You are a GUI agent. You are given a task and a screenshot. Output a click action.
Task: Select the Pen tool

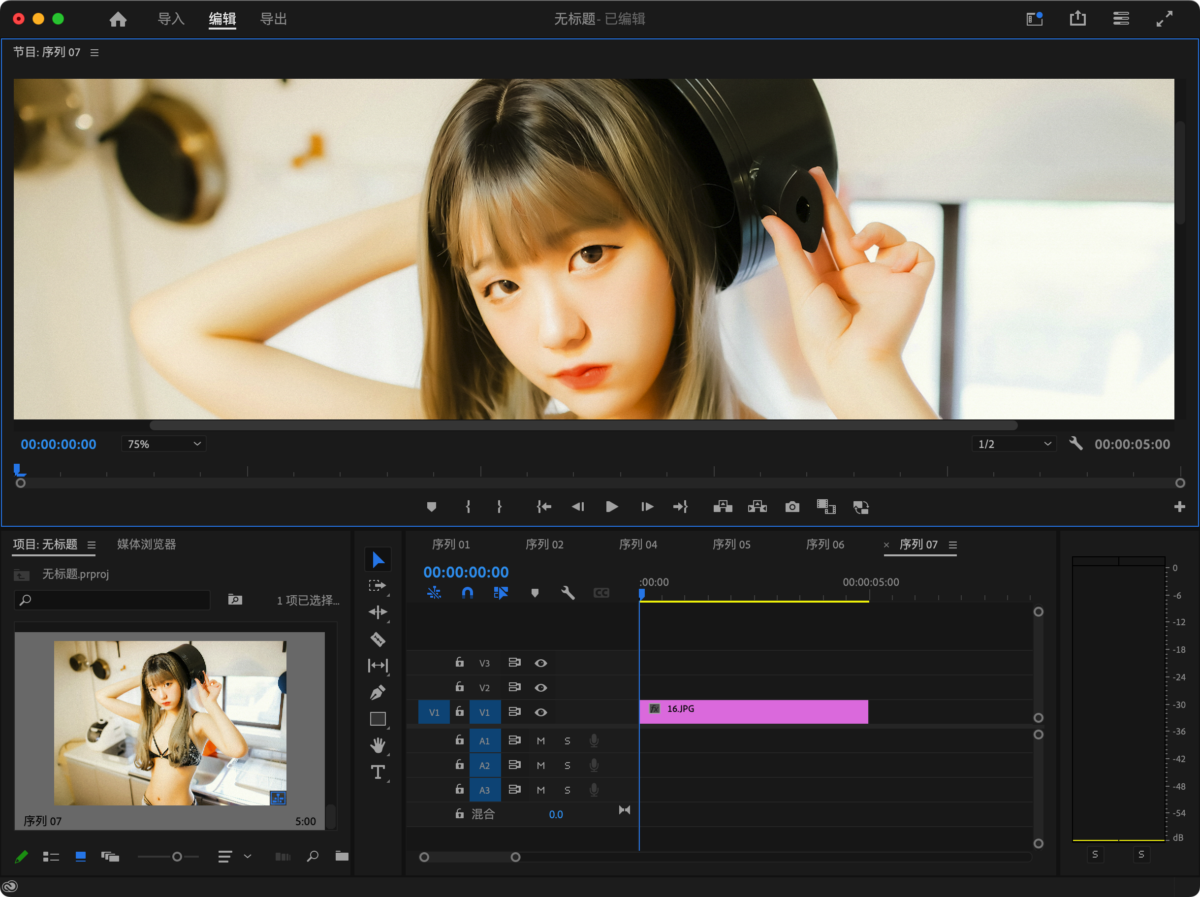[378, 692]
